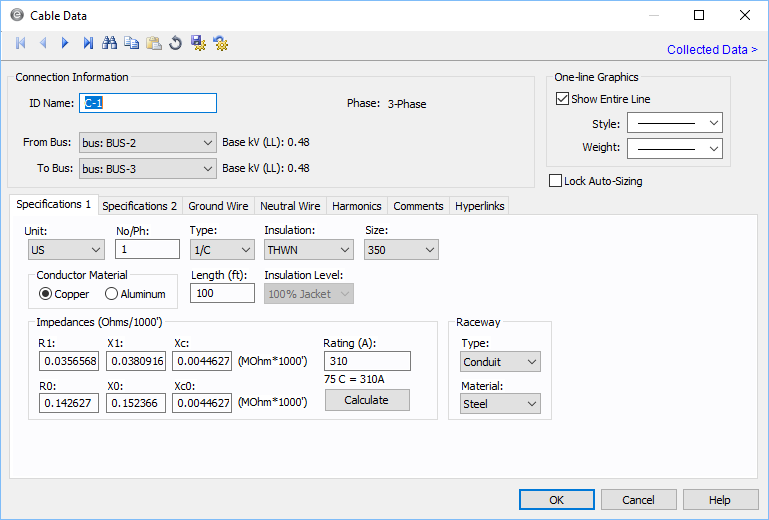Click the undo circular arrow icon

click(x=175, y=43)
